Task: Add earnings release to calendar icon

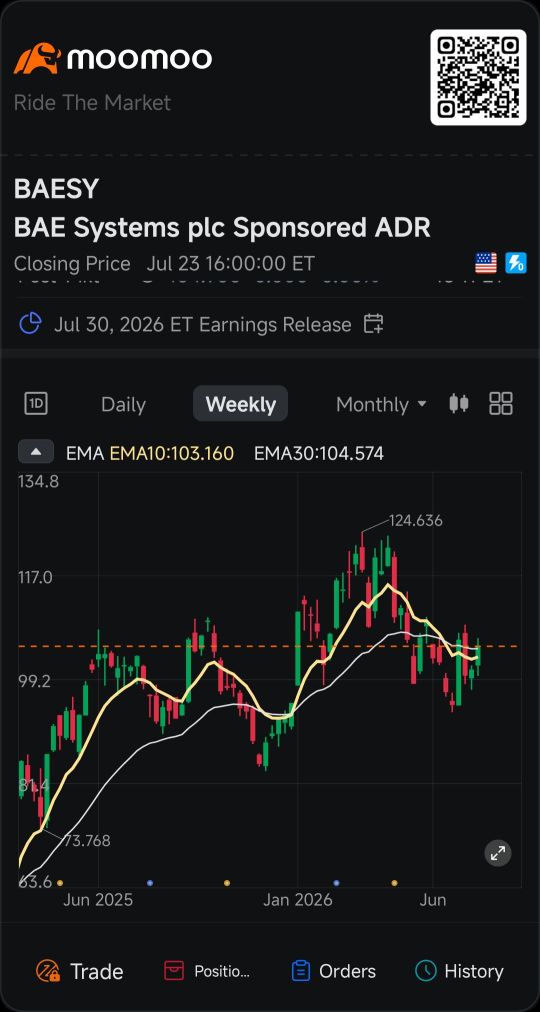Action: 374,323
